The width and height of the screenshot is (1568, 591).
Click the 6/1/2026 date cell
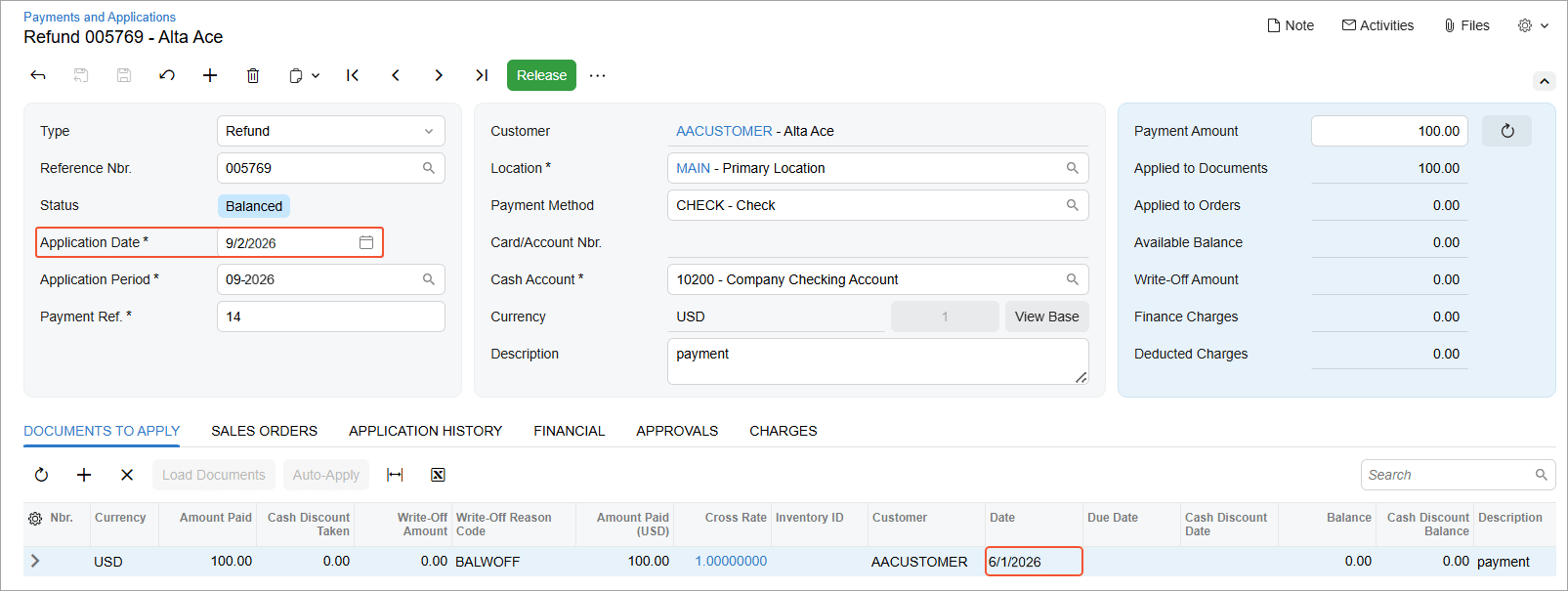coord(1034,562)
